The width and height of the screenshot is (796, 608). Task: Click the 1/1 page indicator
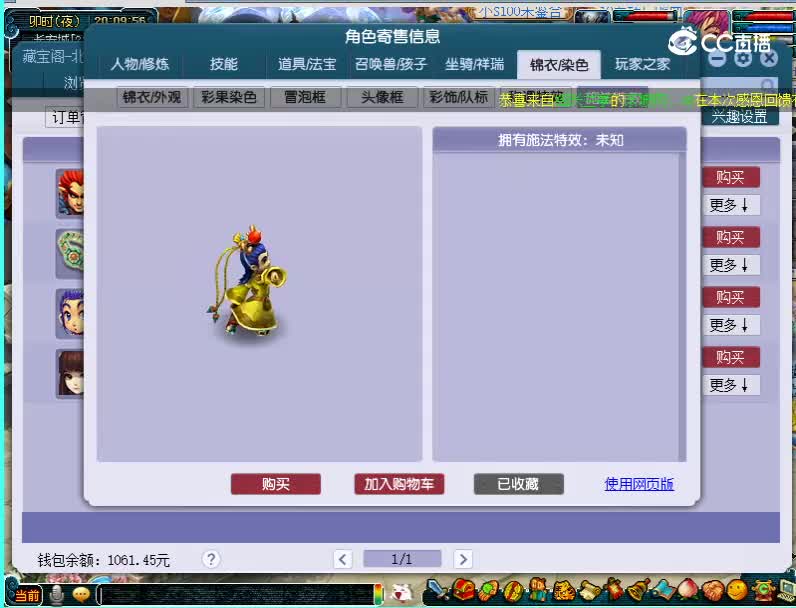[402, 559]
